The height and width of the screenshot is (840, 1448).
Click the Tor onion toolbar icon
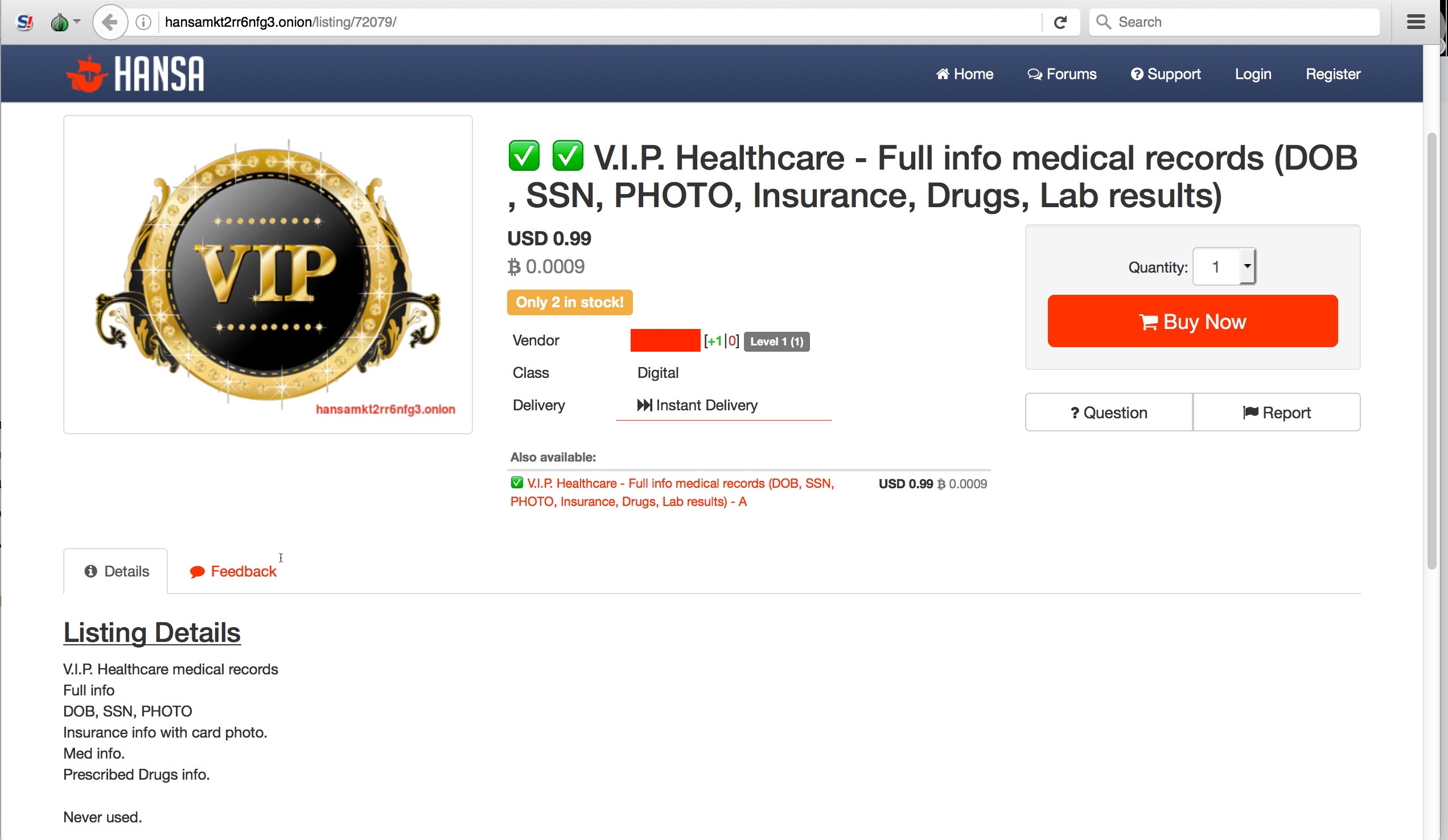tap(60, 22)
